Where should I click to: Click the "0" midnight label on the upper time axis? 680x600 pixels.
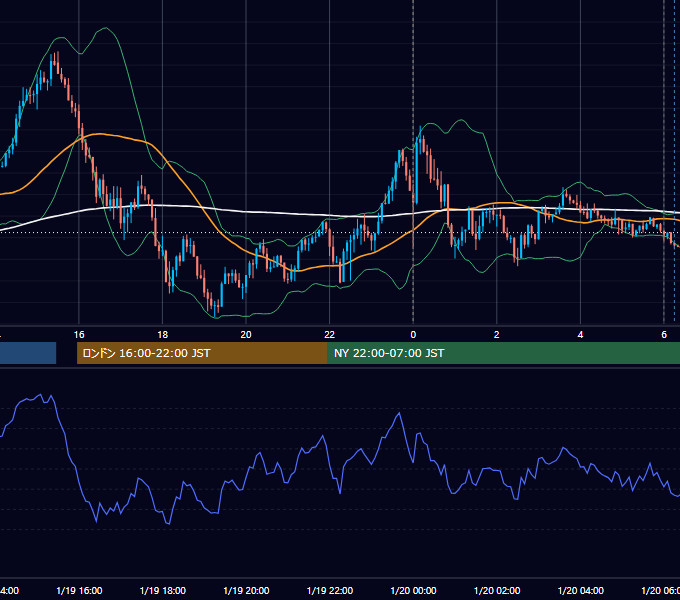pyautogui.click(x=413, y=334)
